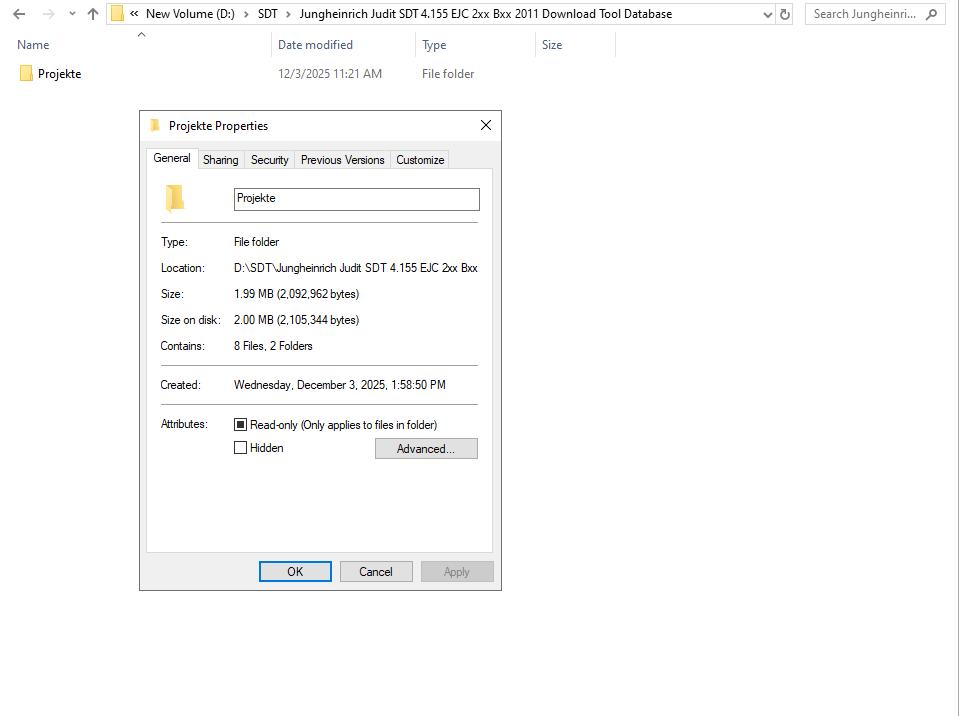Expand chevron after SDT breadcrumb
Image resolution: width=959 pixels, height=716 pixels.
pyautogui.click(x=288, y=13)
